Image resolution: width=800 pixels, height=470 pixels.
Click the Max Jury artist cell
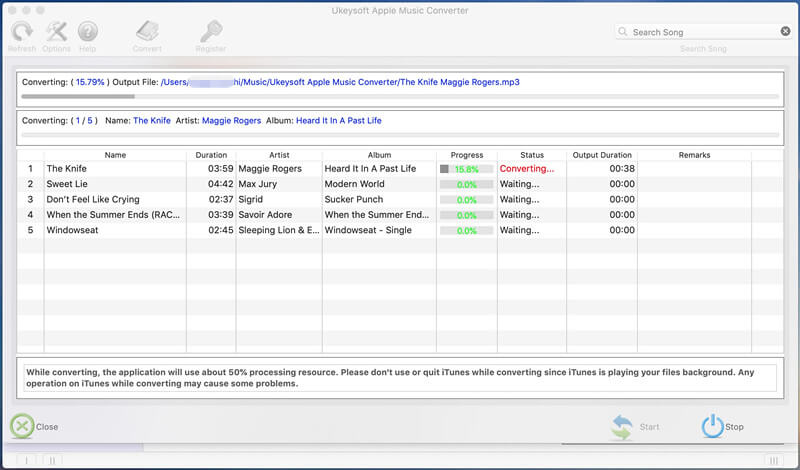pos(258,184)
